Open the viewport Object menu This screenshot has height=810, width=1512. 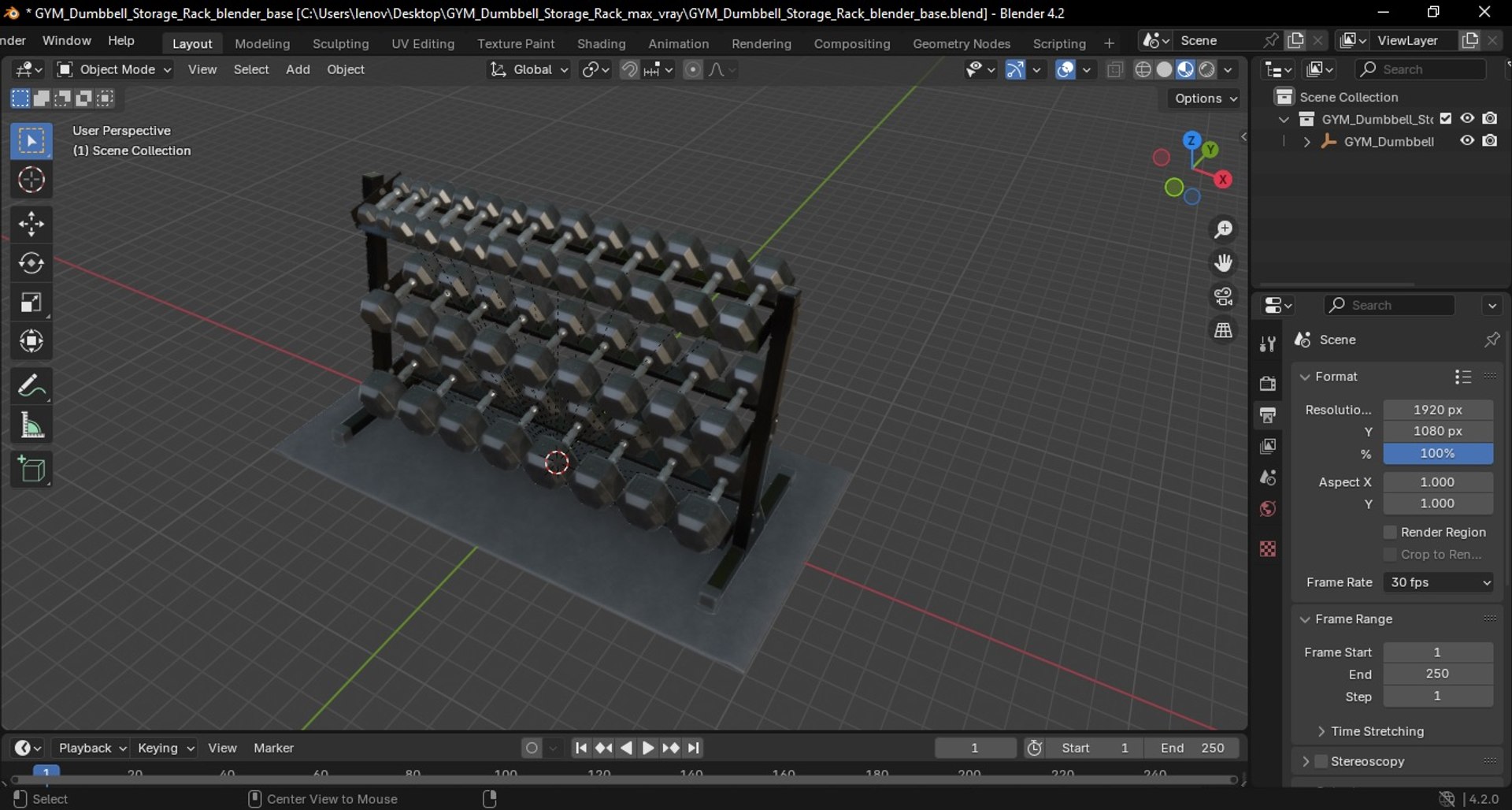point(346,69)
